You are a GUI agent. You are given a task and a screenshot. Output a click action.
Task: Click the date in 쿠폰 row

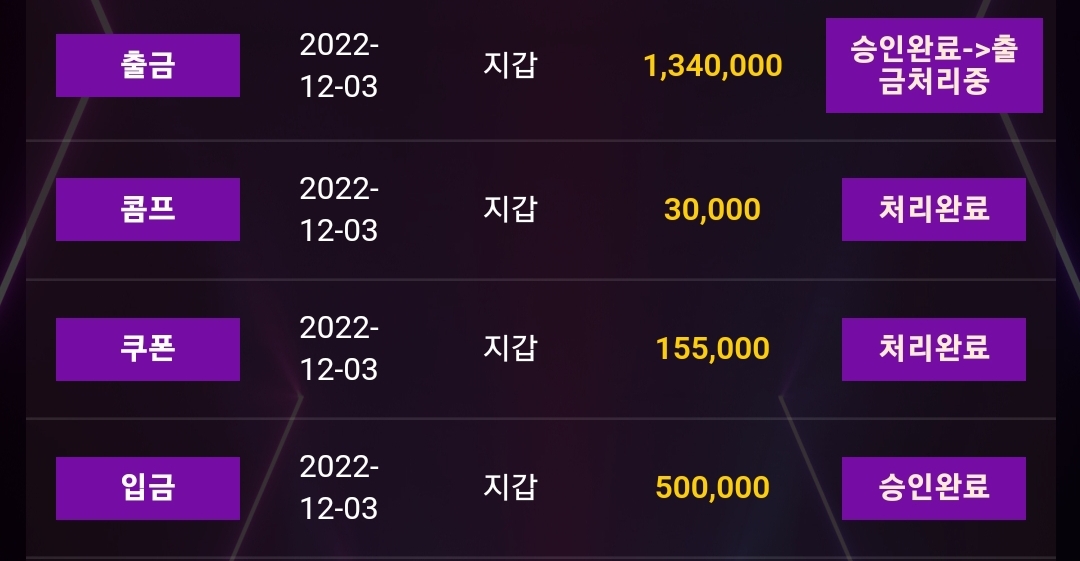(339, 349)
